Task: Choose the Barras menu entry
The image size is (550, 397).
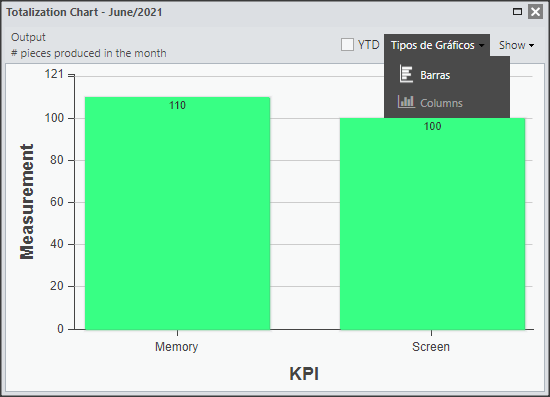Action: pos(447,75)
